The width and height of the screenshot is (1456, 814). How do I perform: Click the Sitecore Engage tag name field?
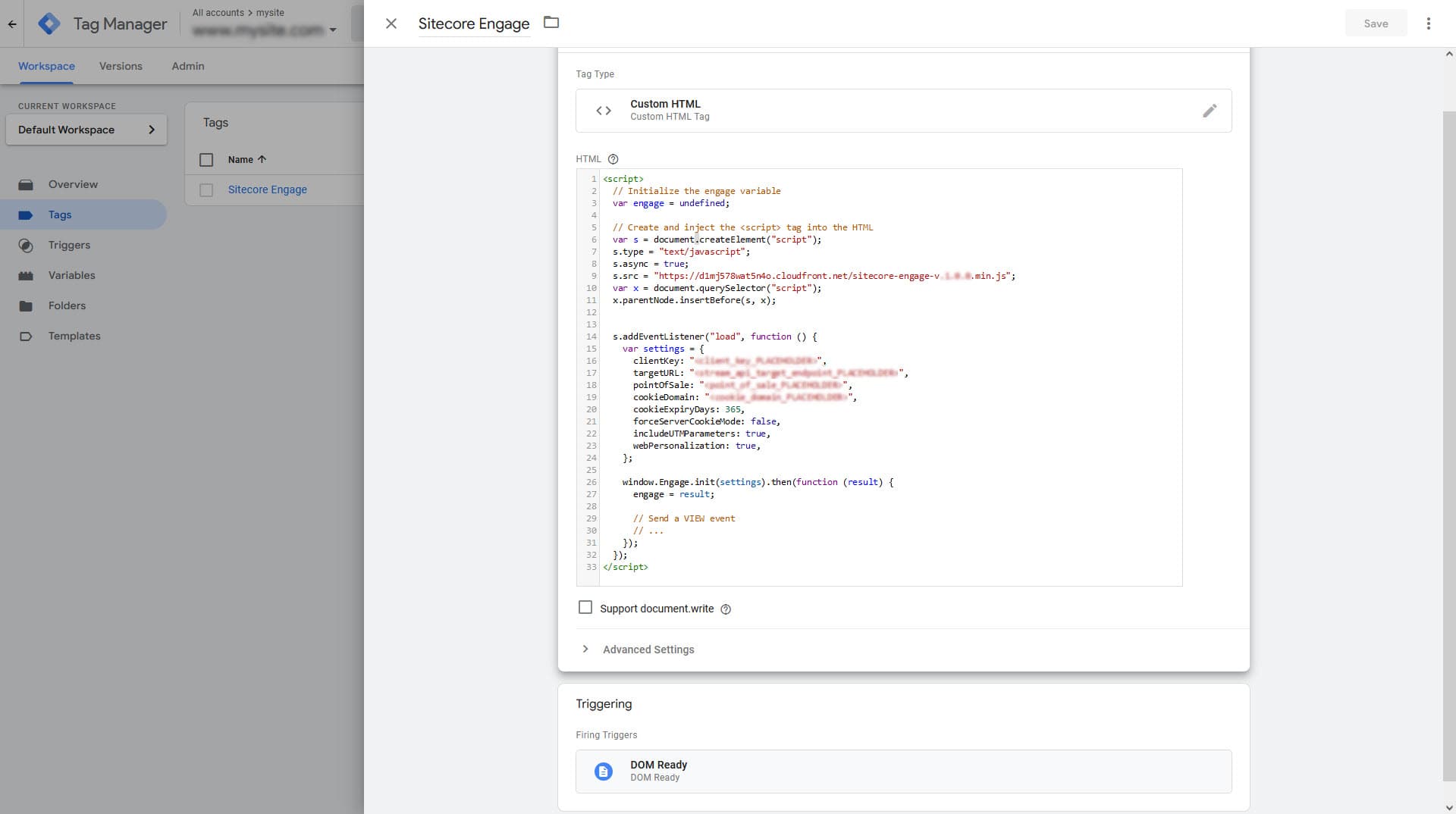click(474, 23)
